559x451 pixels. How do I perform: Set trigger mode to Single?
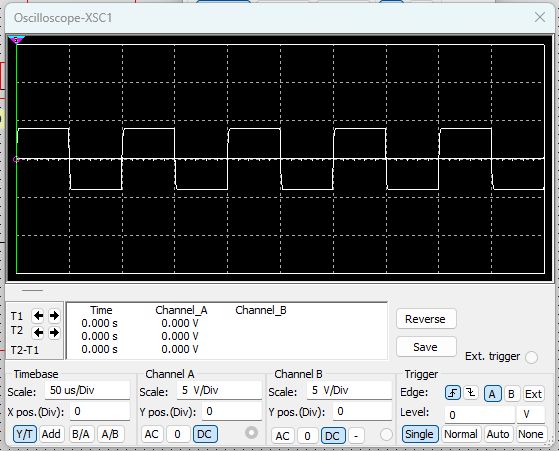pyautogui.click(x=420, y=434)
